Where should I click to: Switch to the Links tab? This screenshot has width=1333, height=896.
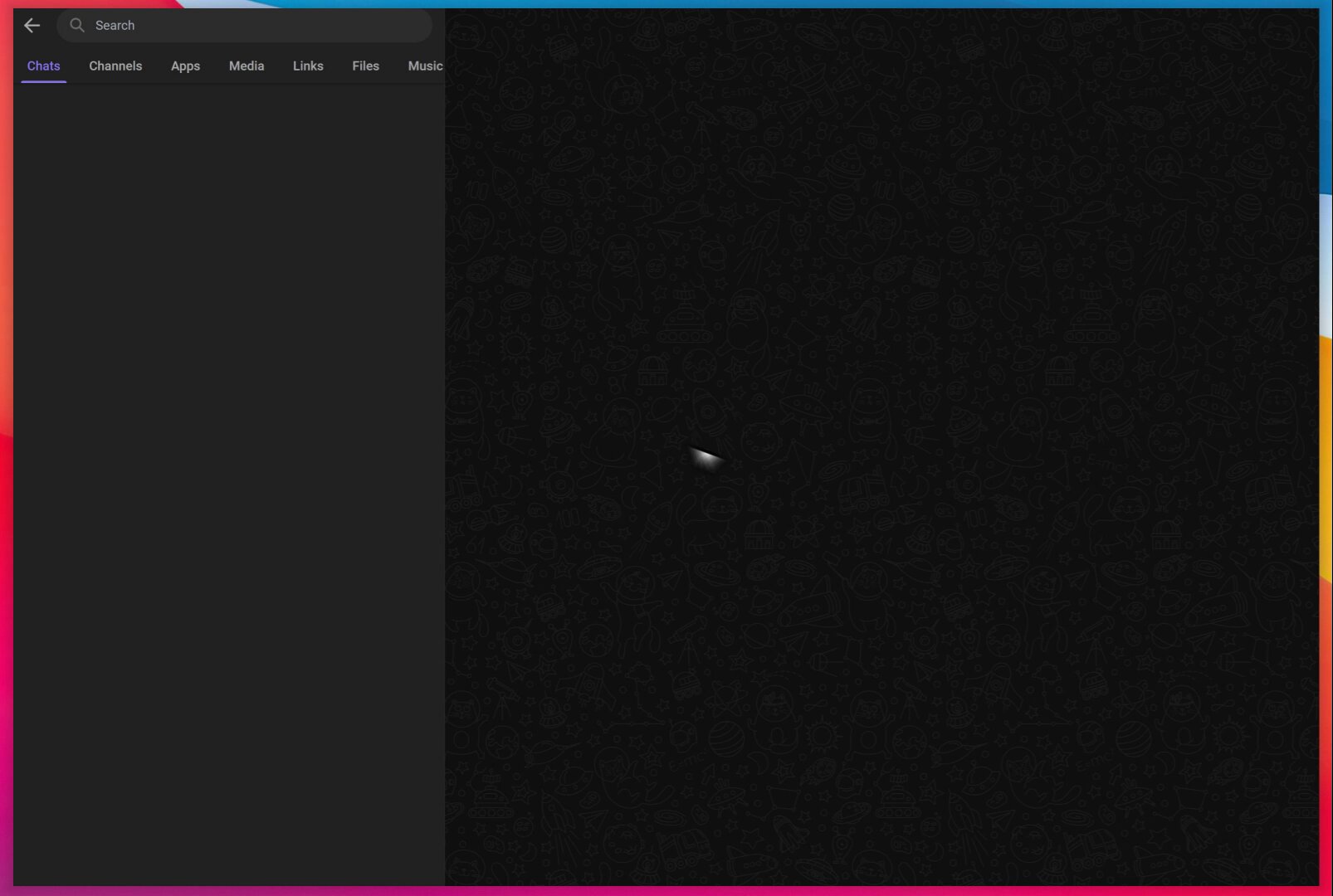[308, 66]
